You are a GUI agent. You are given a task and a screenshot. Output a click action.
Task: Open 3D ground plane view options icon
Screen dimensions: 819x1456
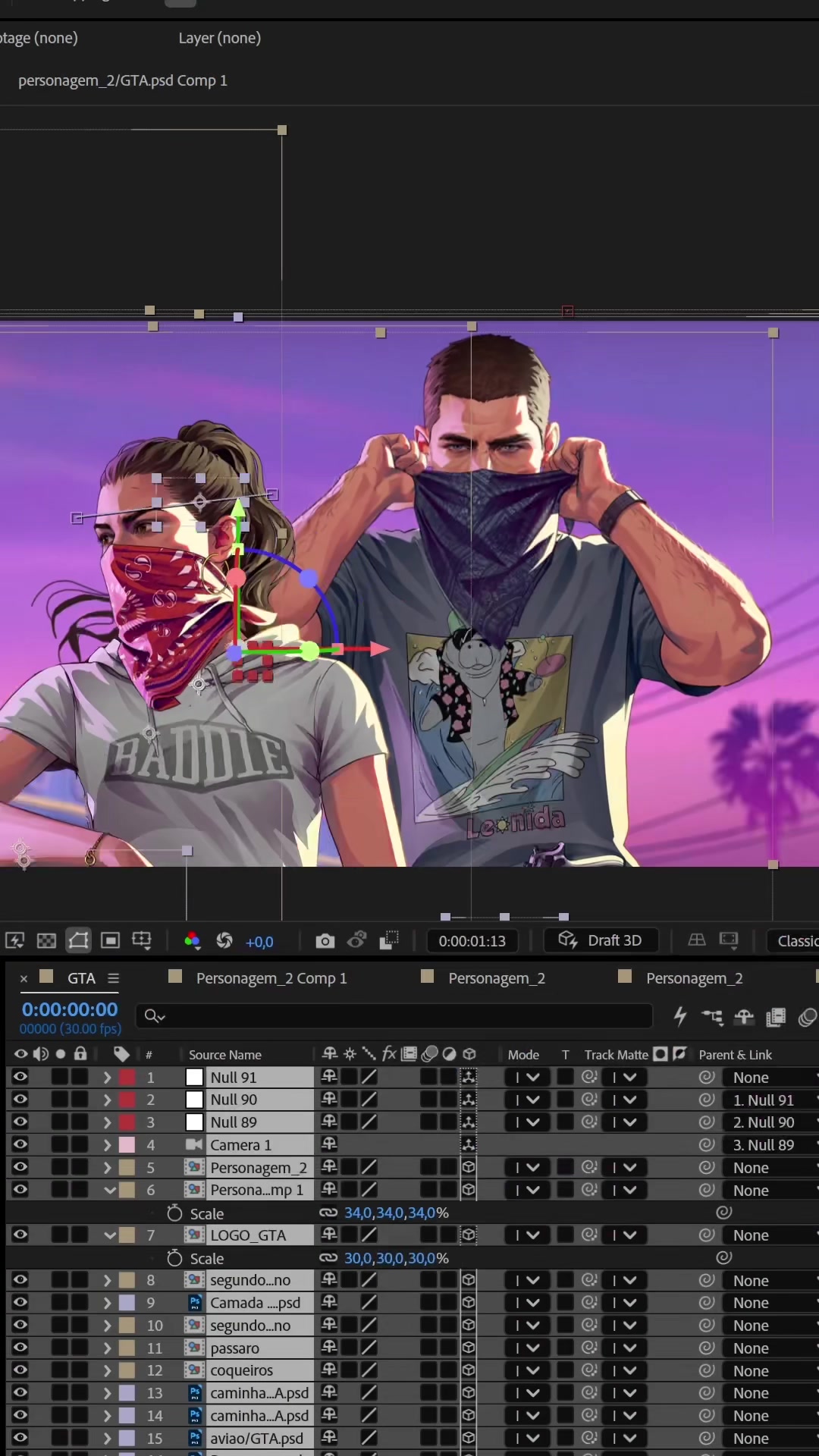coord(697,940)
